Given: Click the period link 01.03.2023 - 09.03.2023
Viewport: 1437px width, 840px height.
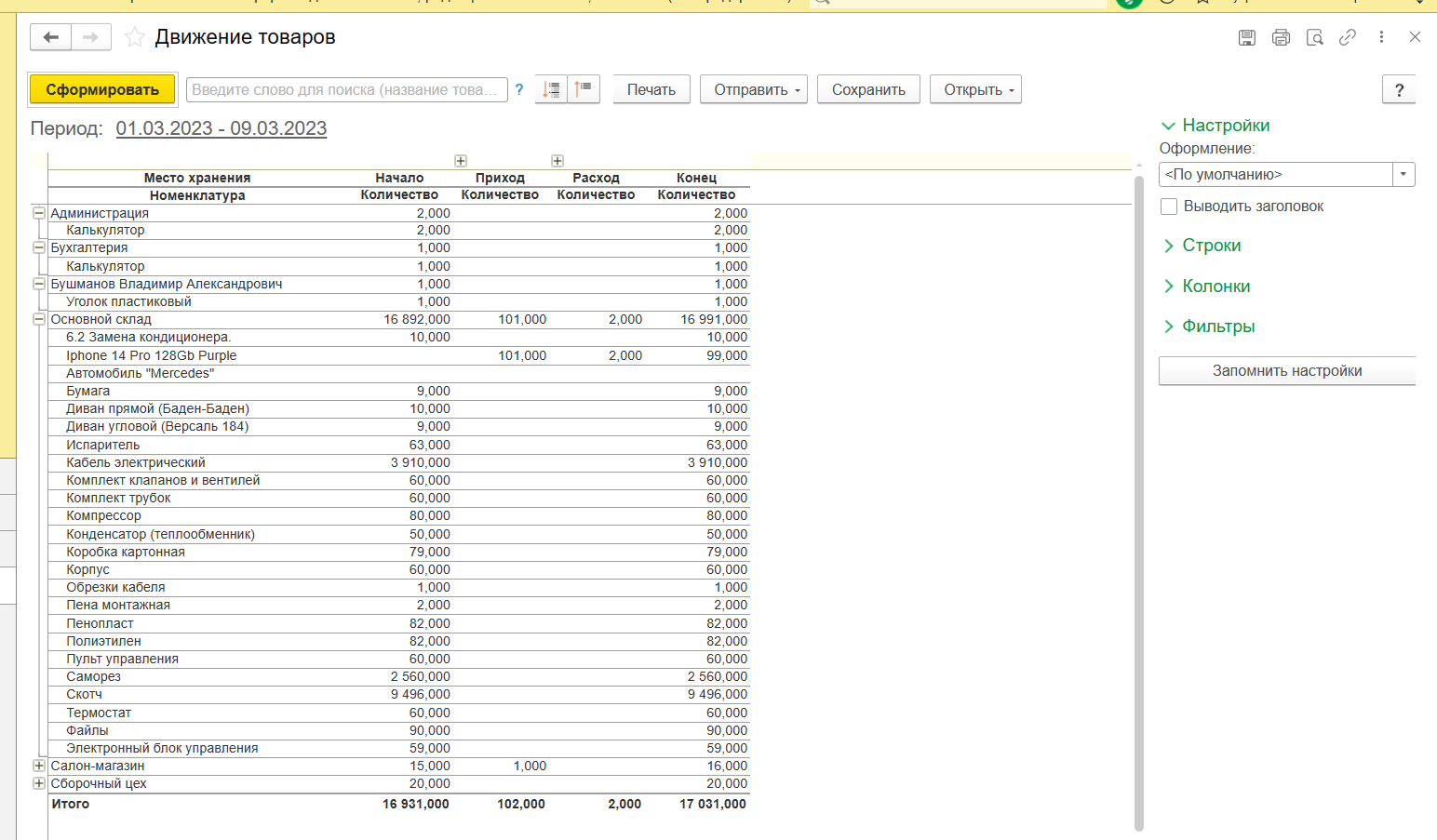Looking at the screenshot, I should point(221,128).
